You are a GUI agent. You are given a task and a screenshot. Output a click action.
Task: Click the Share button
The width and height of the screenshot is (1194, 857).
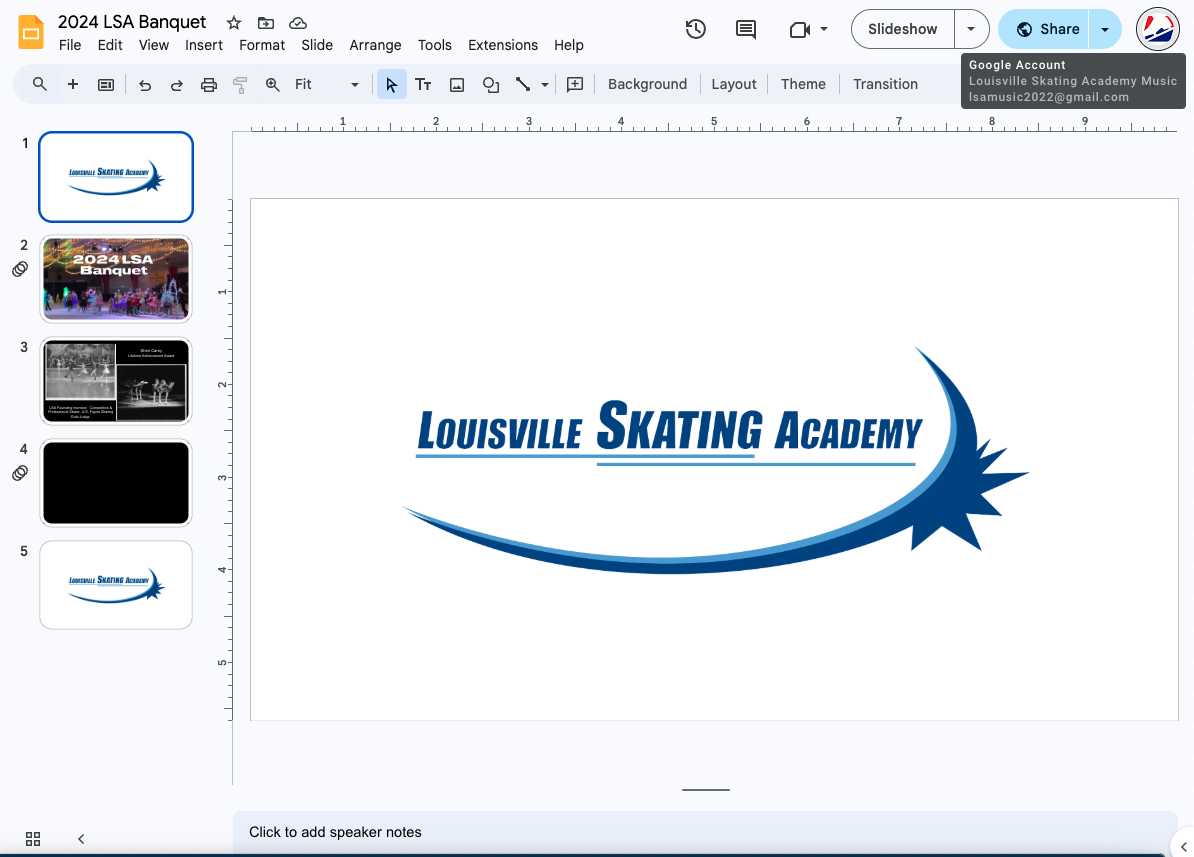tap(1044, 29)
